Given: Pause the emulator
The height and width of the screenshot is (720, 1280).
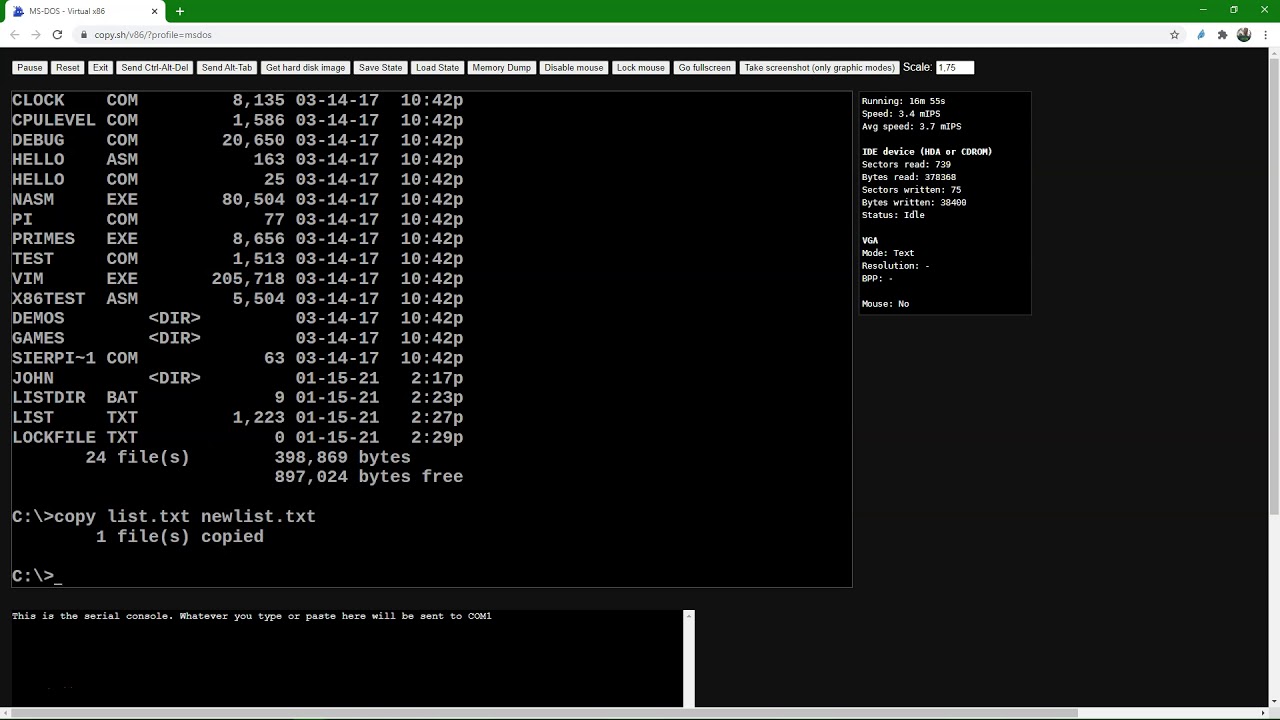Looking at the screenshot, I should pos(30,67).
